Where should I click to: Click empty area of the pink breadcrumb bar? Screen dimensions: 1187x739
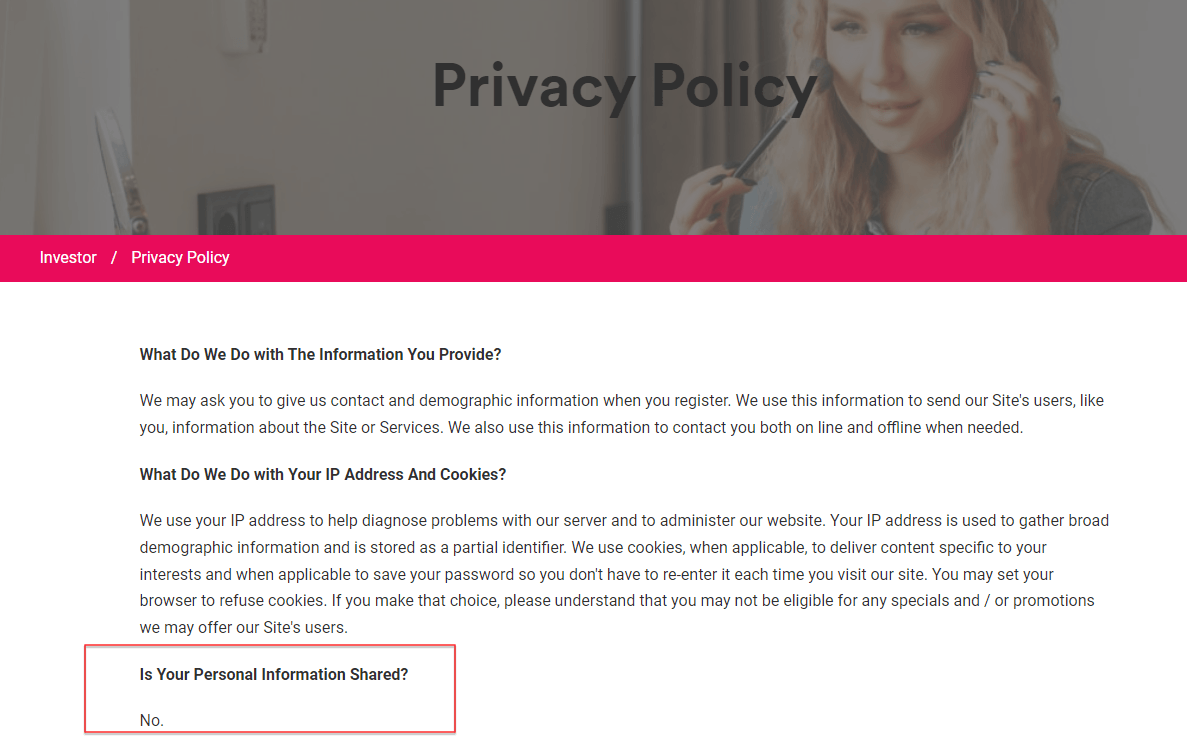[700, 258]
